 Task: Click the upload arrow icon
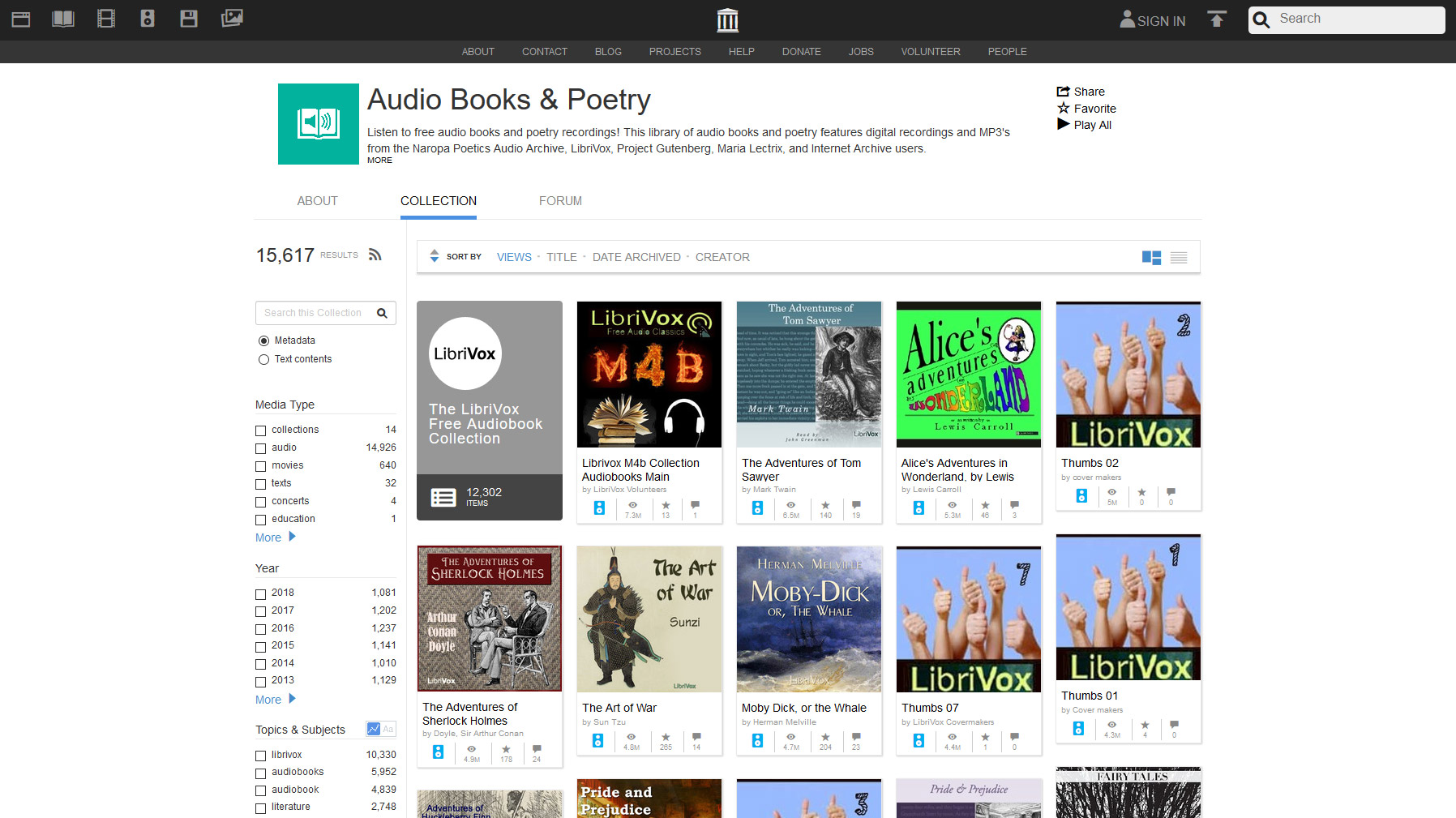point(1217,19)
